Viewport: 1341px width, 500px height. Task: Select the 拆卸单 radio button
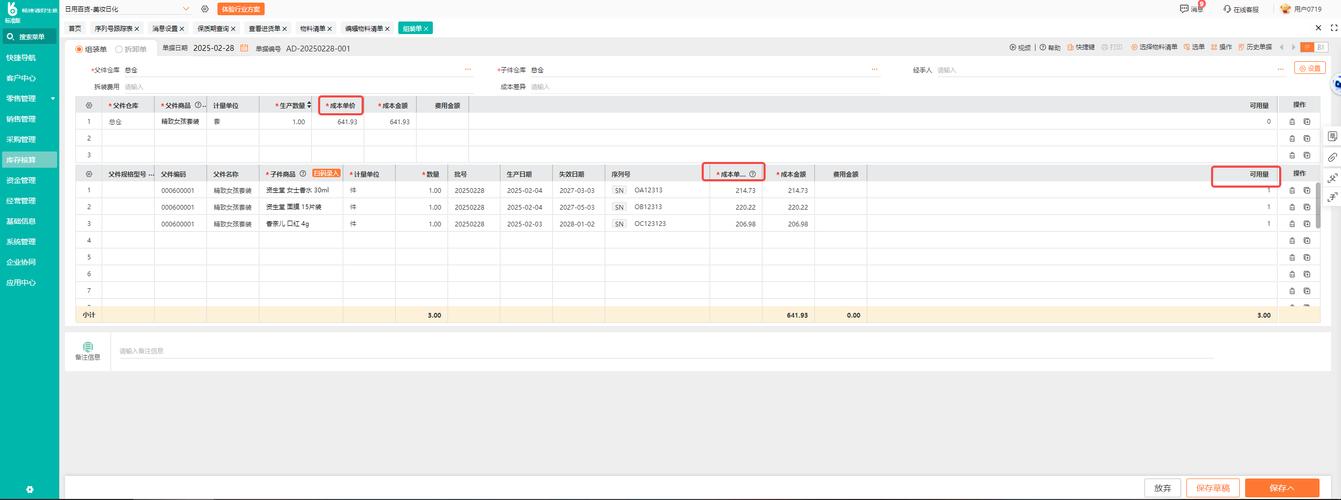(119, 48)
